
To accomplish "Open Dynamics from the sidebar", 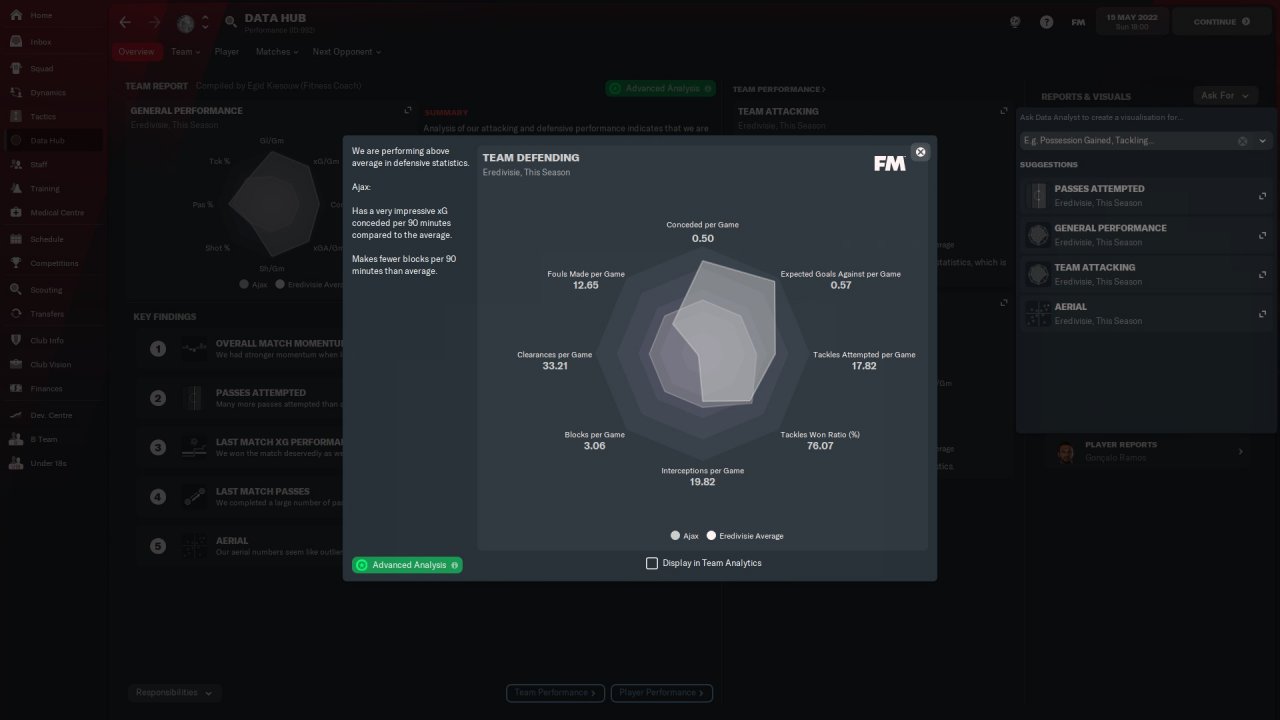I will [52, 93].
